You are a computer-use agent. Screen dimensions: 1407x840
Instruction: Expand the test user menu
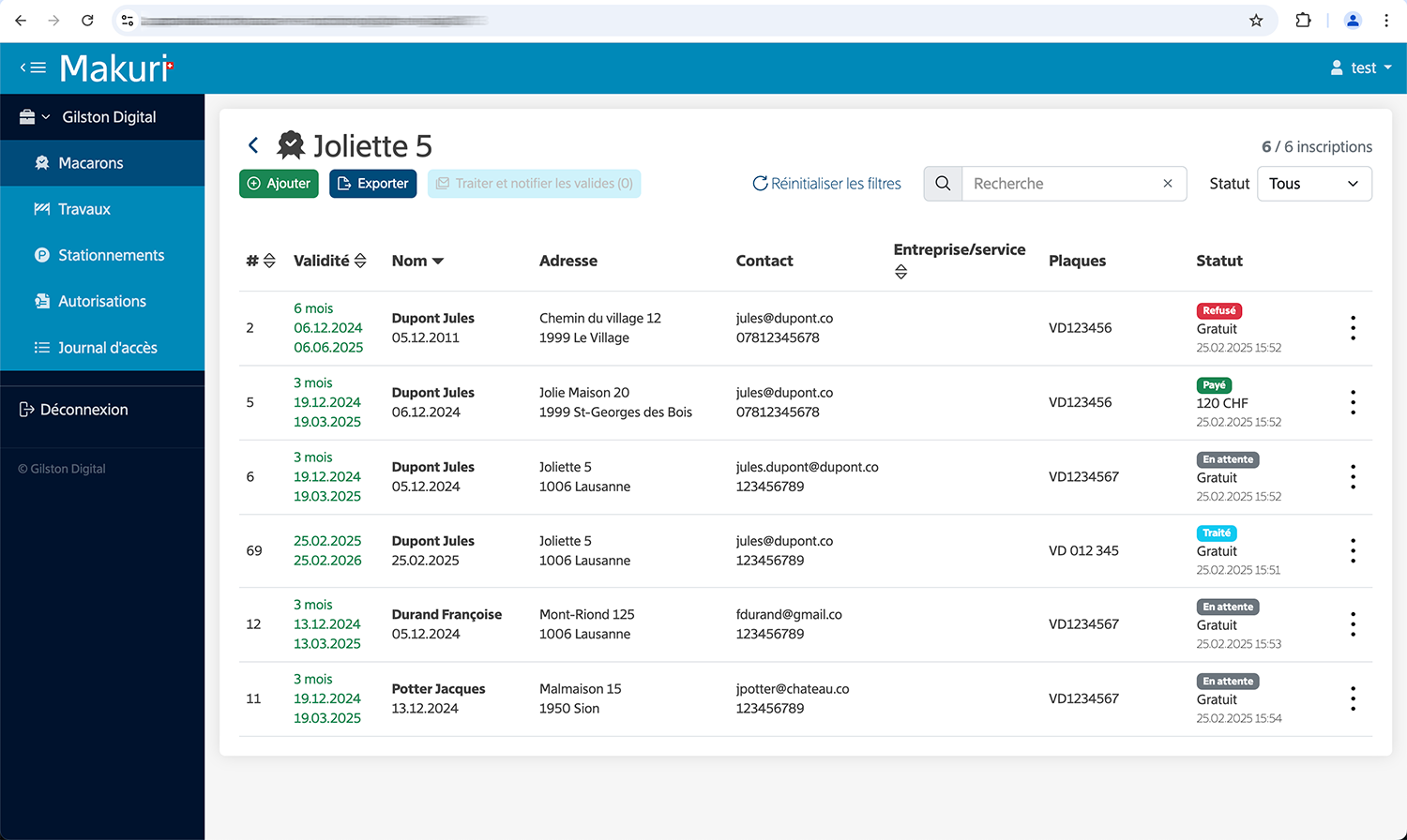(1361, 67)
